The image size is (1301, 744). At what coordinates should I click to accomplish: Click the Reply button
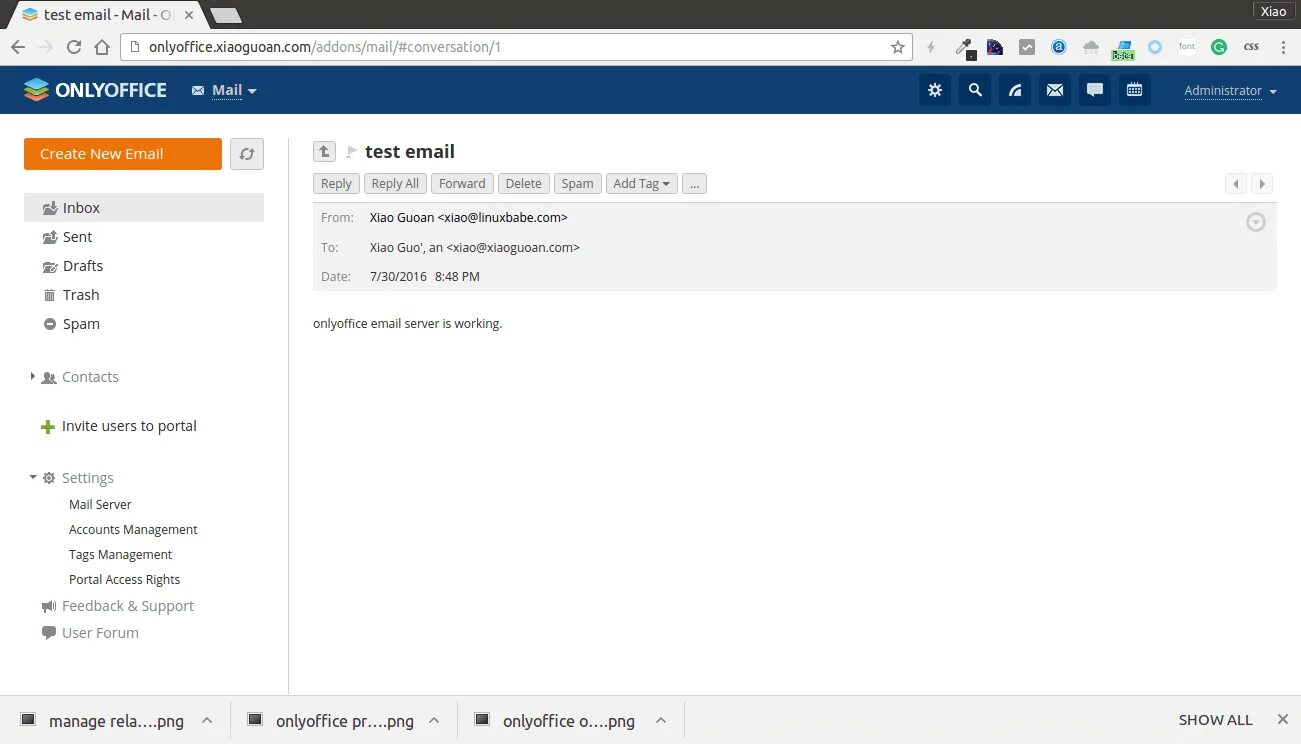tap(336, 184)
